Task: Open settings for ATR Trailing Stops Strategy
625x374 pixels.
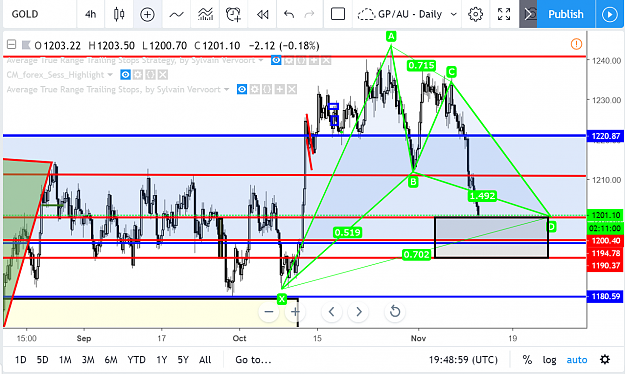Action: (x=289, y=61)
